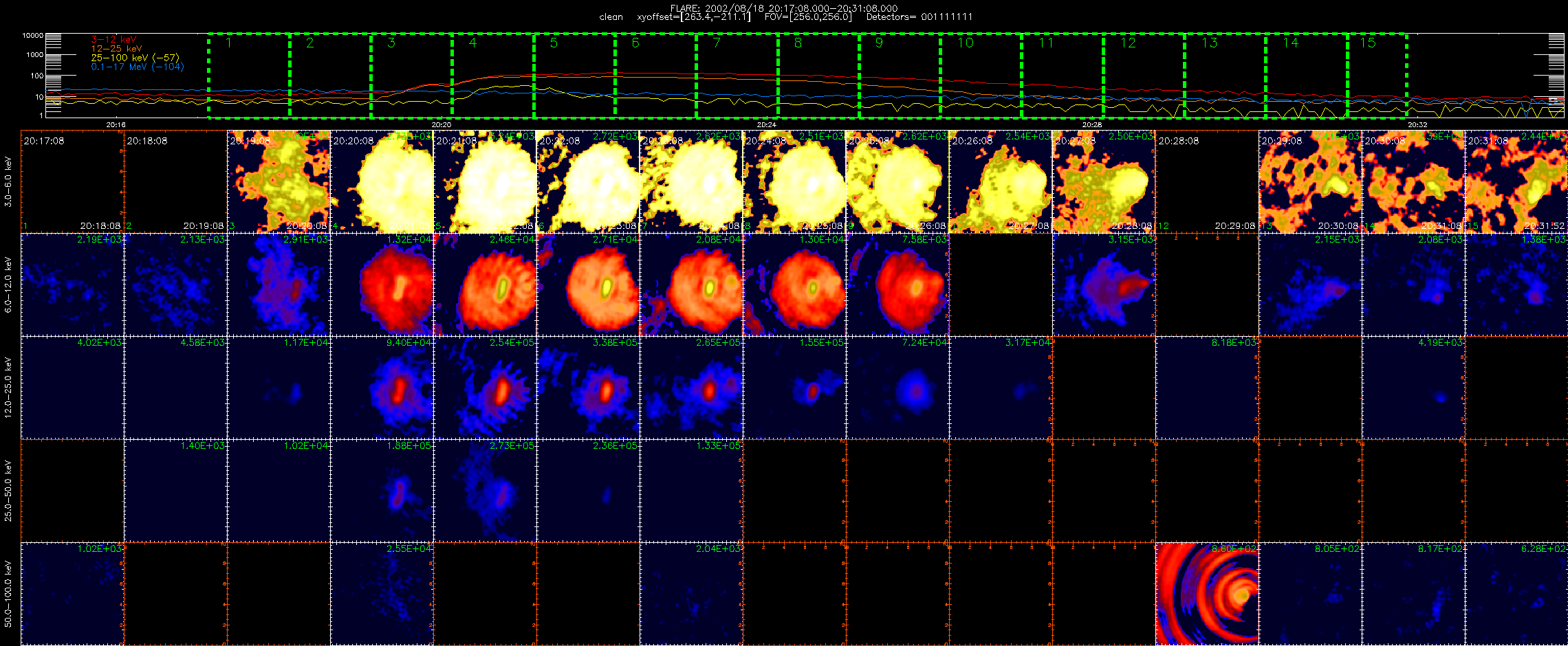The width and height of the screenshot is (1568, 646).
Task: Select interval 8 box on the light curve
Action: [818, 74]
